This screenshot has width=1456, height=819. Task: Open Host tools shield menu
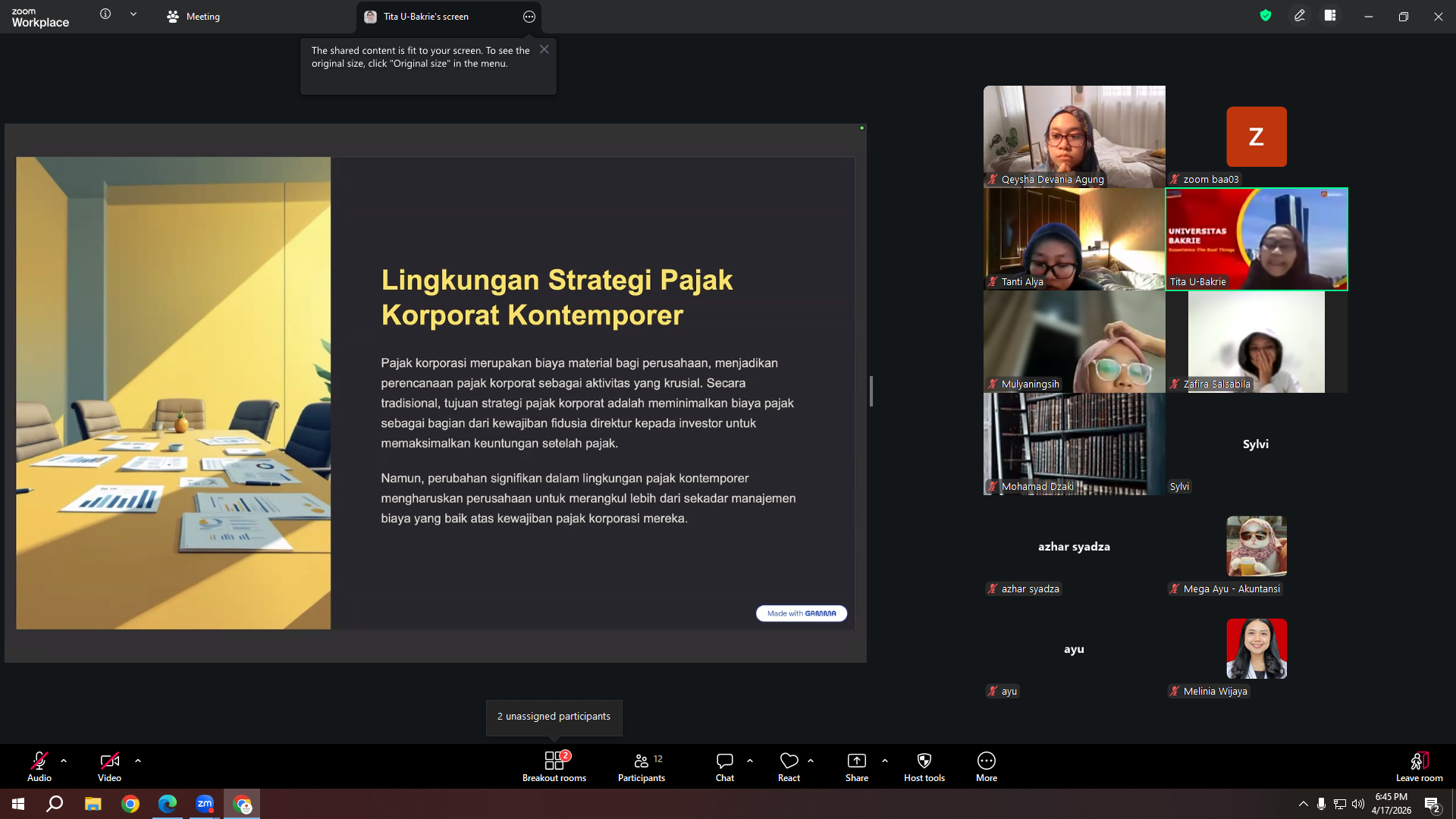(924, 766)
